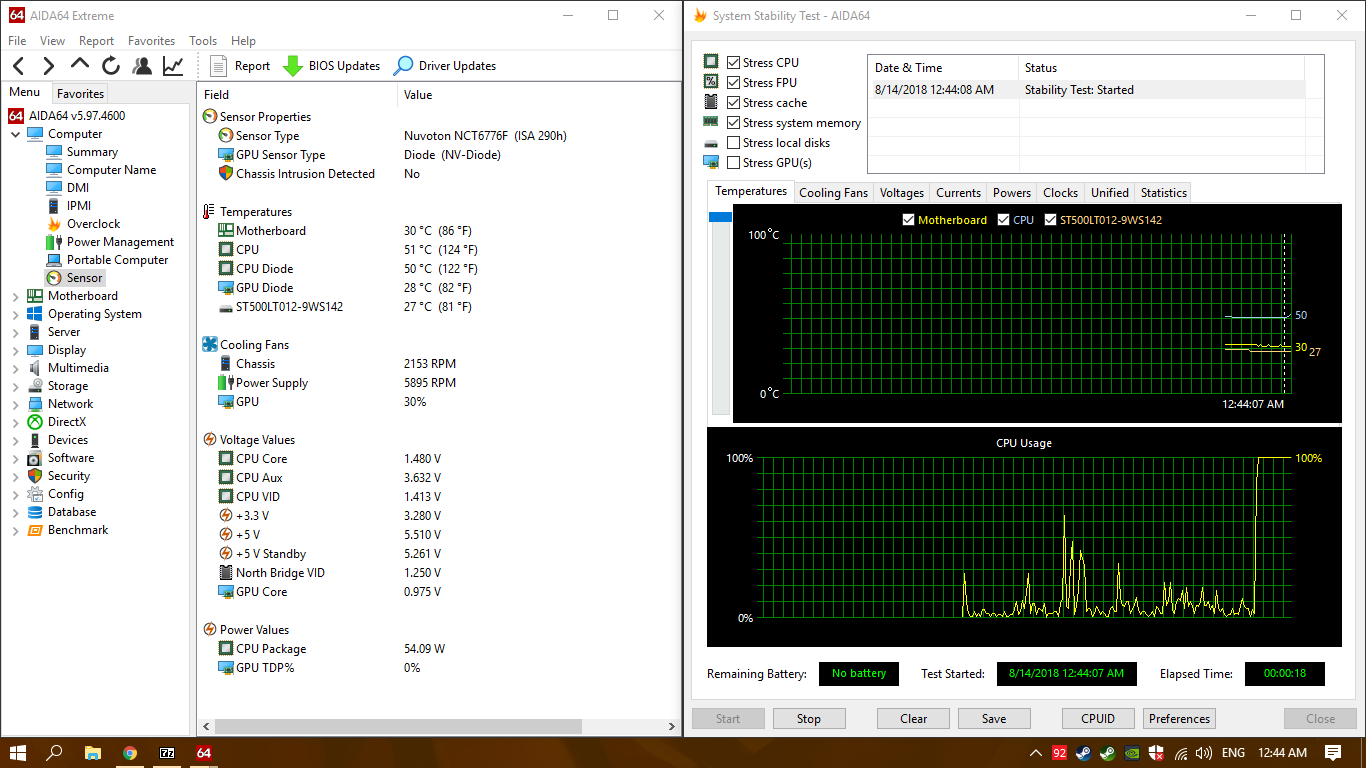Open Driver Updates magnifier icon
The width and height of the screenshot is (1366, 768).
pos(403,66)
